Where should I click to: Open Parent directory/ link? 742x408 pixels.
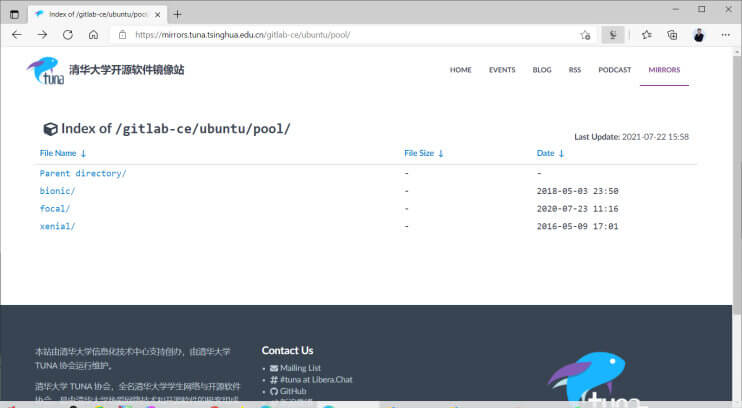[x=83, y=173]
